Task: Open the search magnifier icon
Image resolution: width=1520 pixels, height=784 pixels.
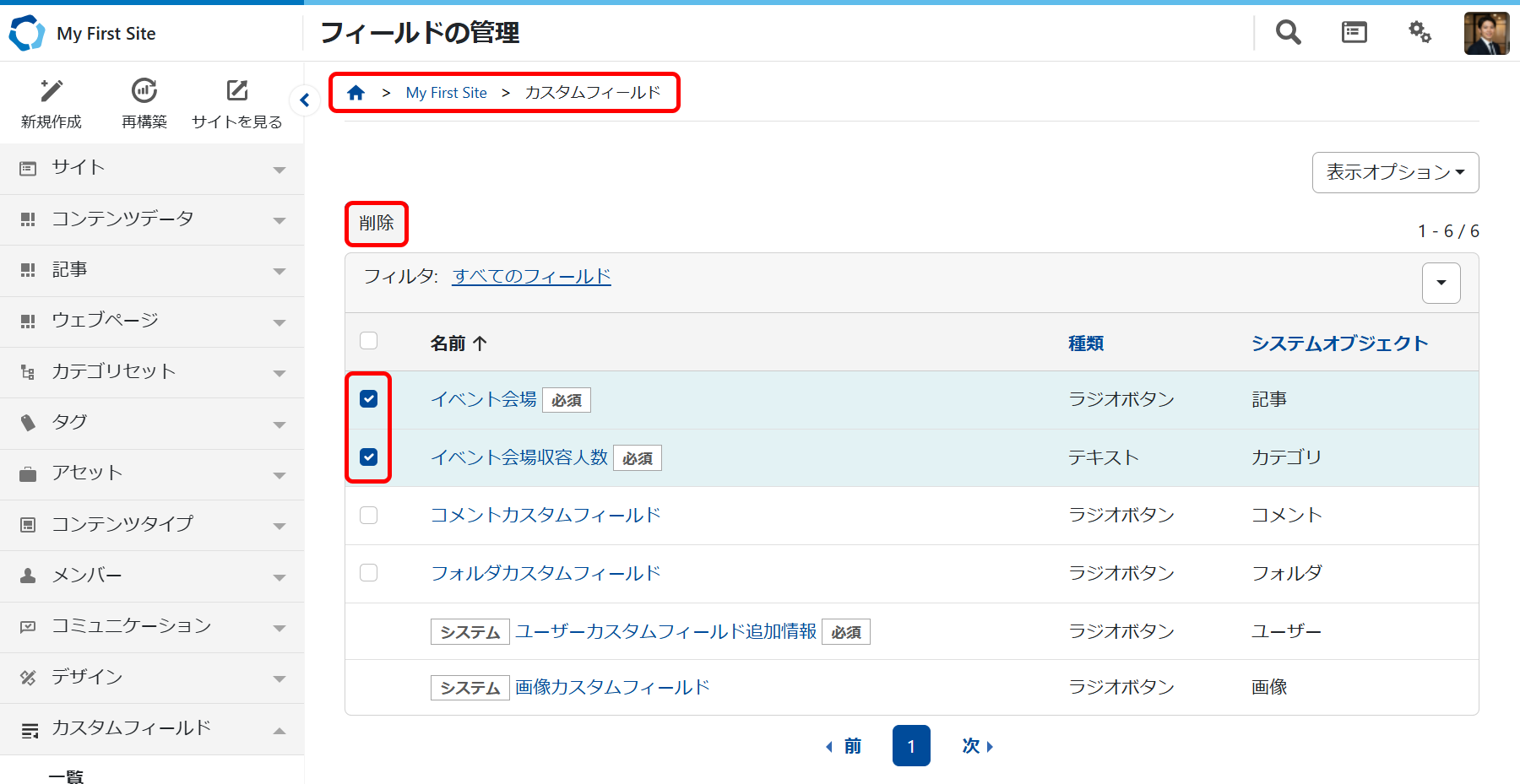Action: [x=1288, y=33]
